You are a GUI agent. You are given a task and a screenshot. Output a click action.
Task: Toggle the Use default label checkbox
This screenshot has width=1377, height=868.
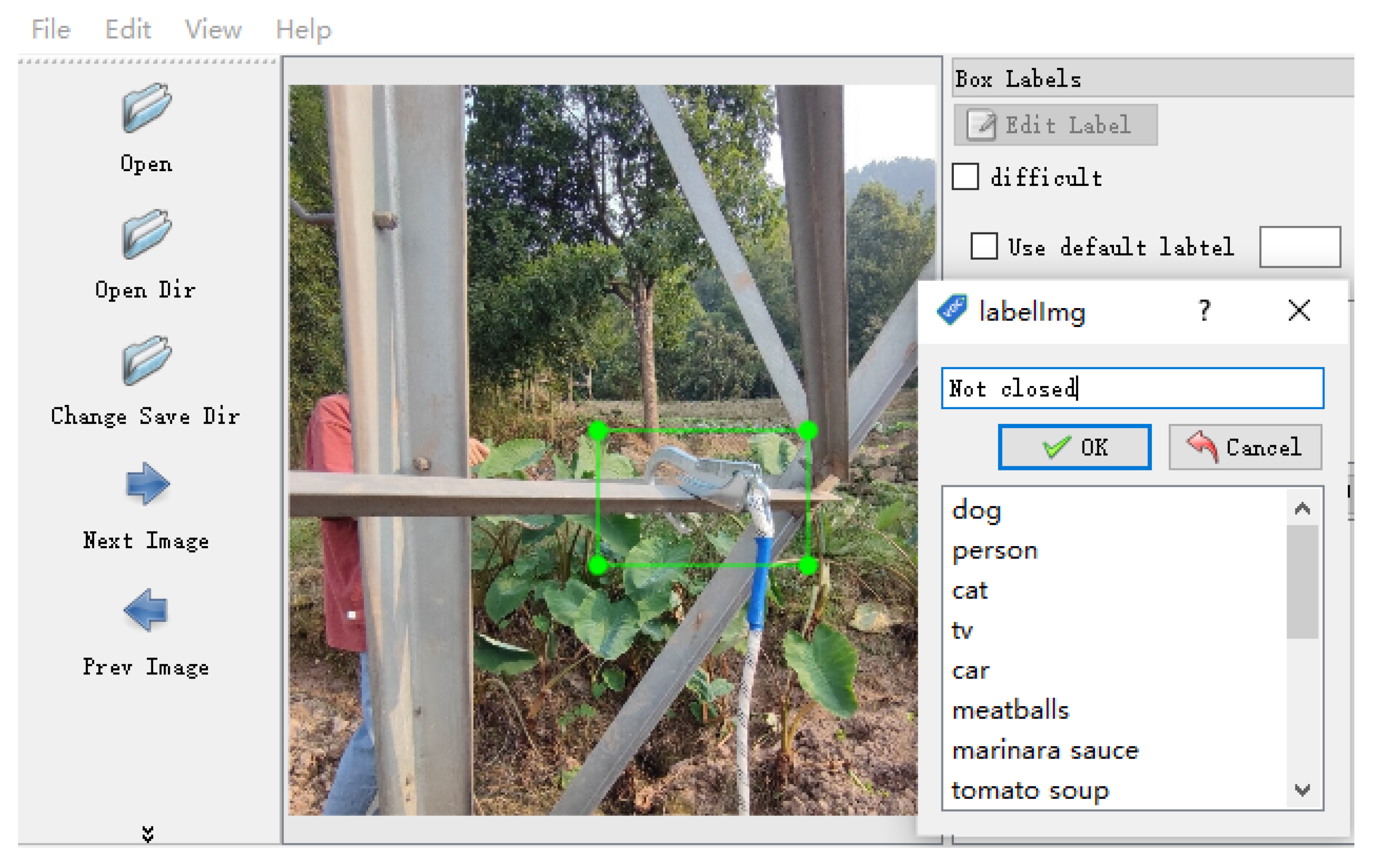tap(984, 246)
